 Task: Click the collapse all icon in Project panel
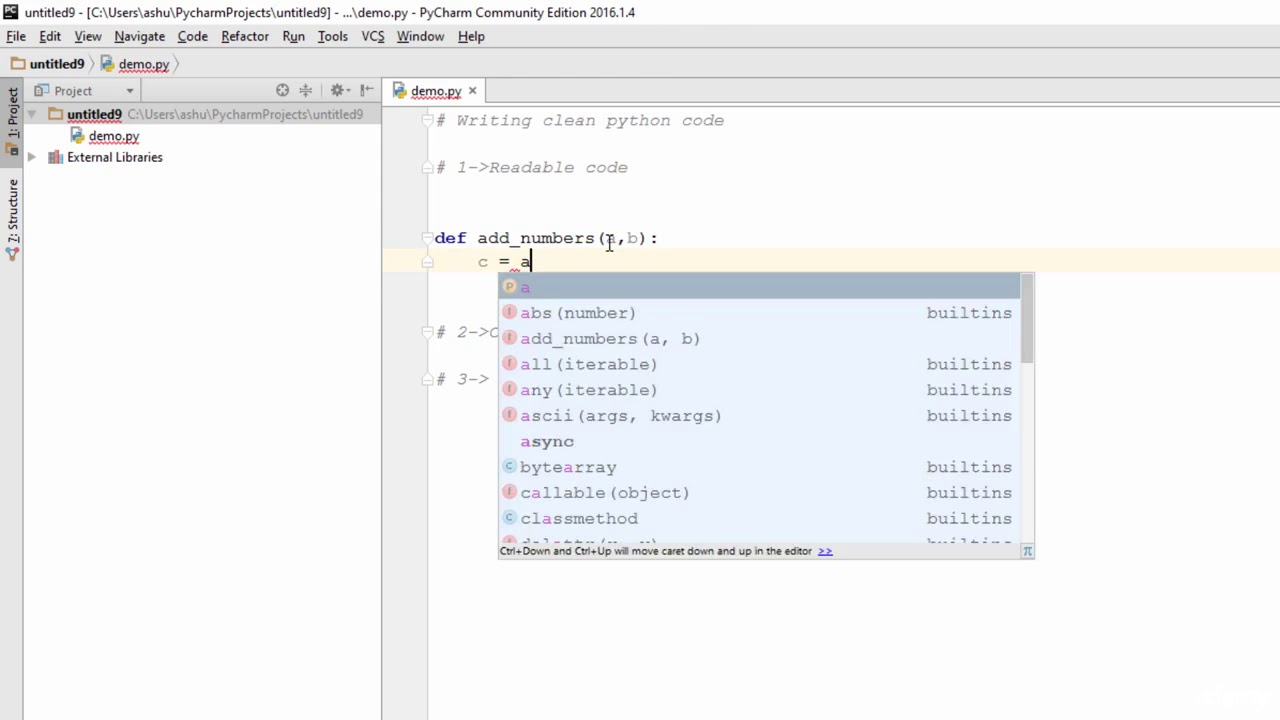[306, 90]
